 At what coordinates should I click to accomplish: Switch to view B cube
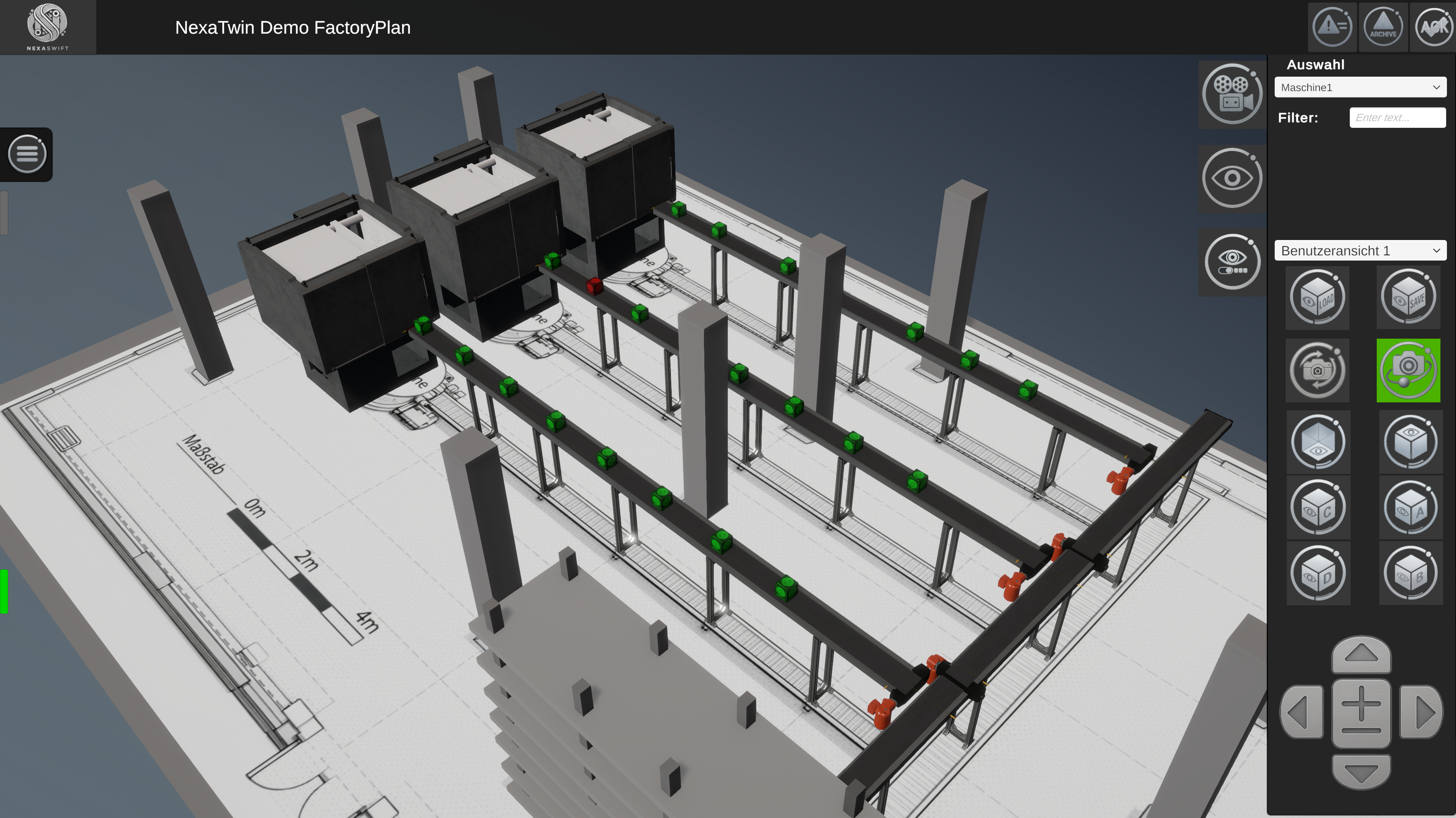point(1410,573)
